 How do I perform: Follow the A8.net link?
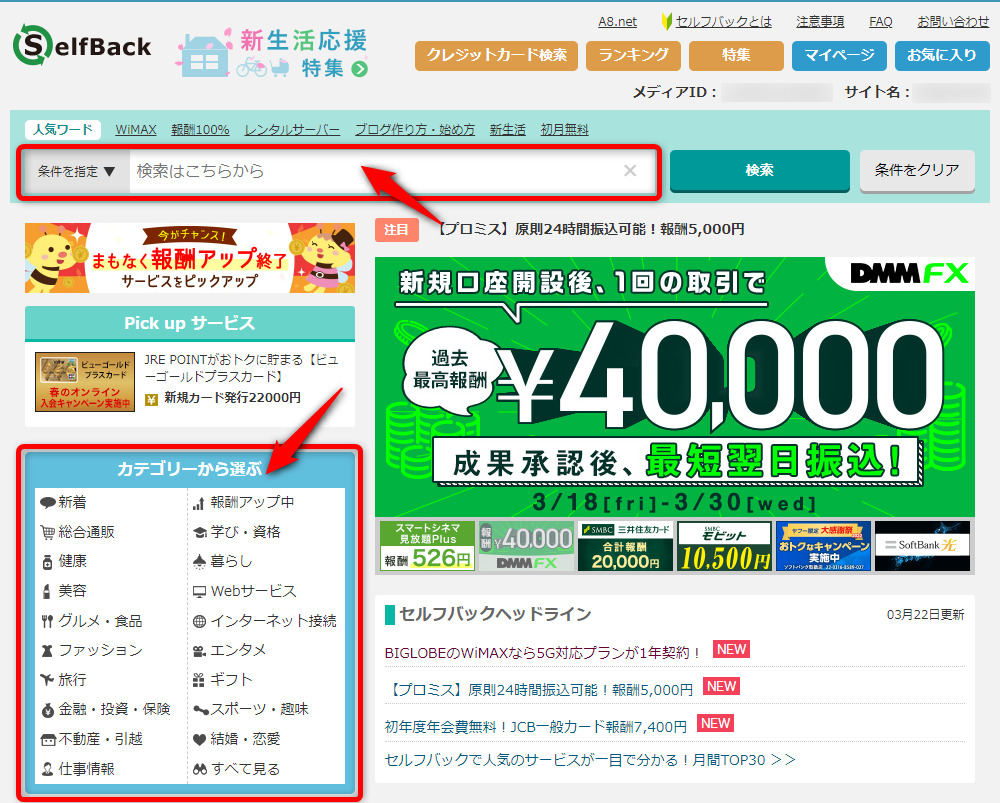(x=617, y=22)
